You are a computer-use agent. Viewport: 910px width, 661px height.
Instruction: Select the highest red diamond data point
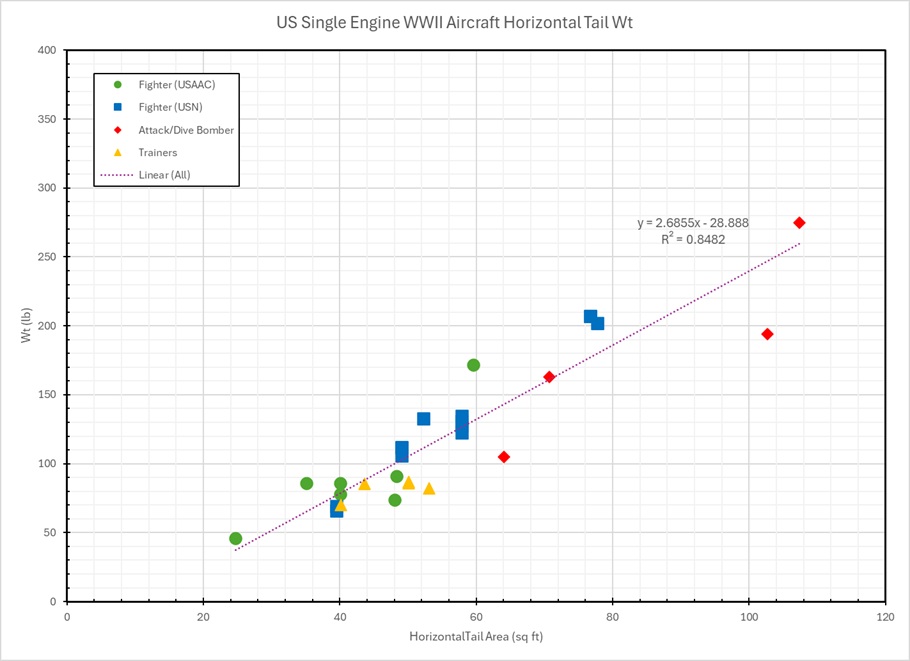pos(799,223)
